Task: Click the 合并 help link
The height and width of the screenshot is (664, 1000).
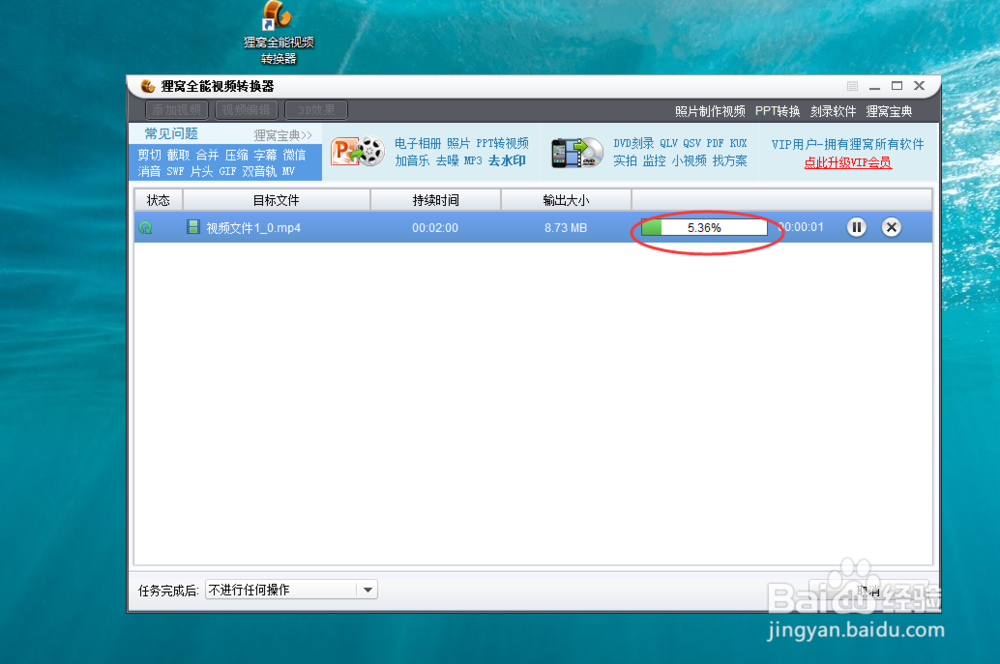Action: coord(207,155)
